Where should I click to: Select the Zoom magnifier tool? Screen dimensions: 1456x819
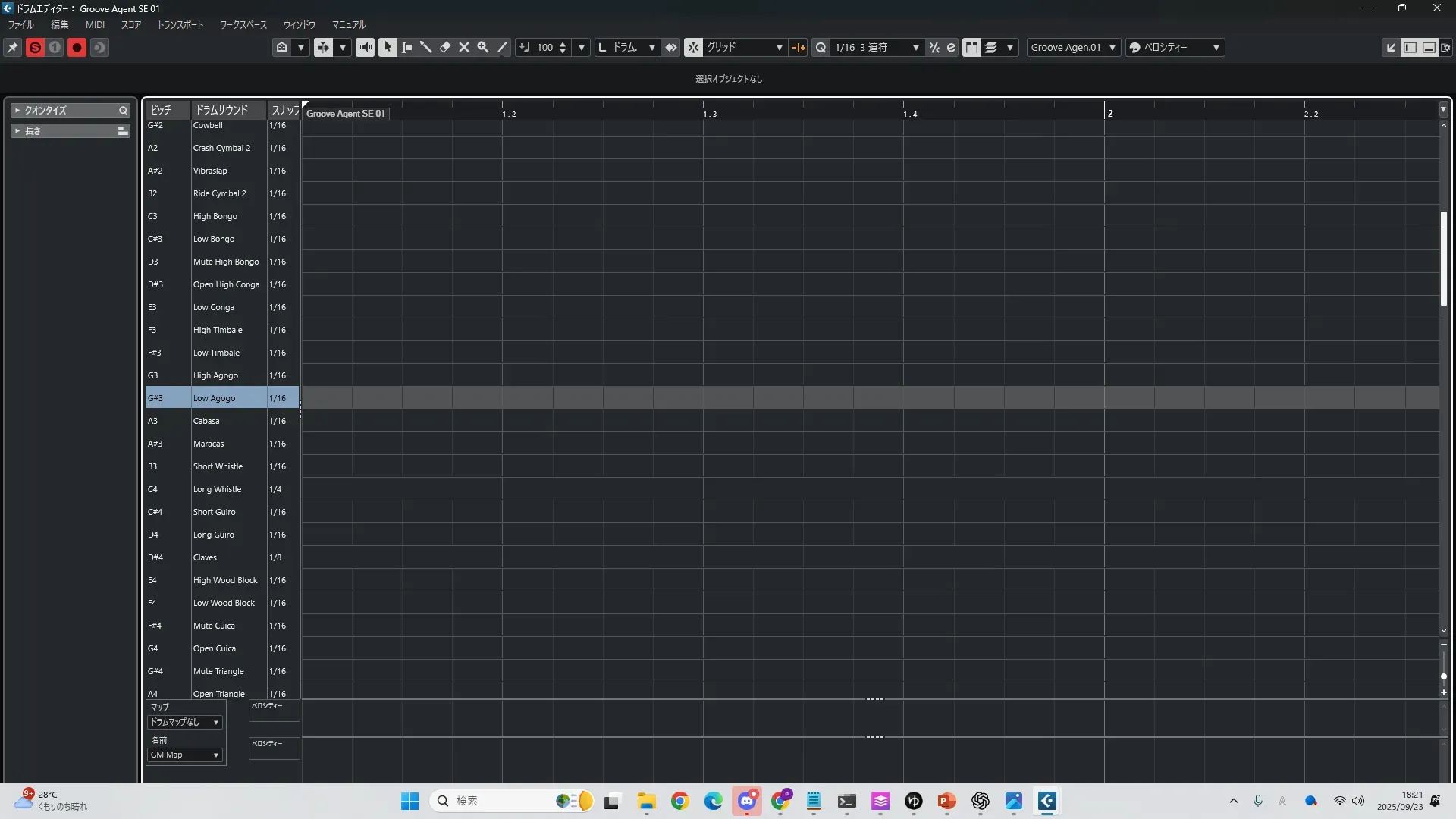pyautogui.click(x=483, y=47)
